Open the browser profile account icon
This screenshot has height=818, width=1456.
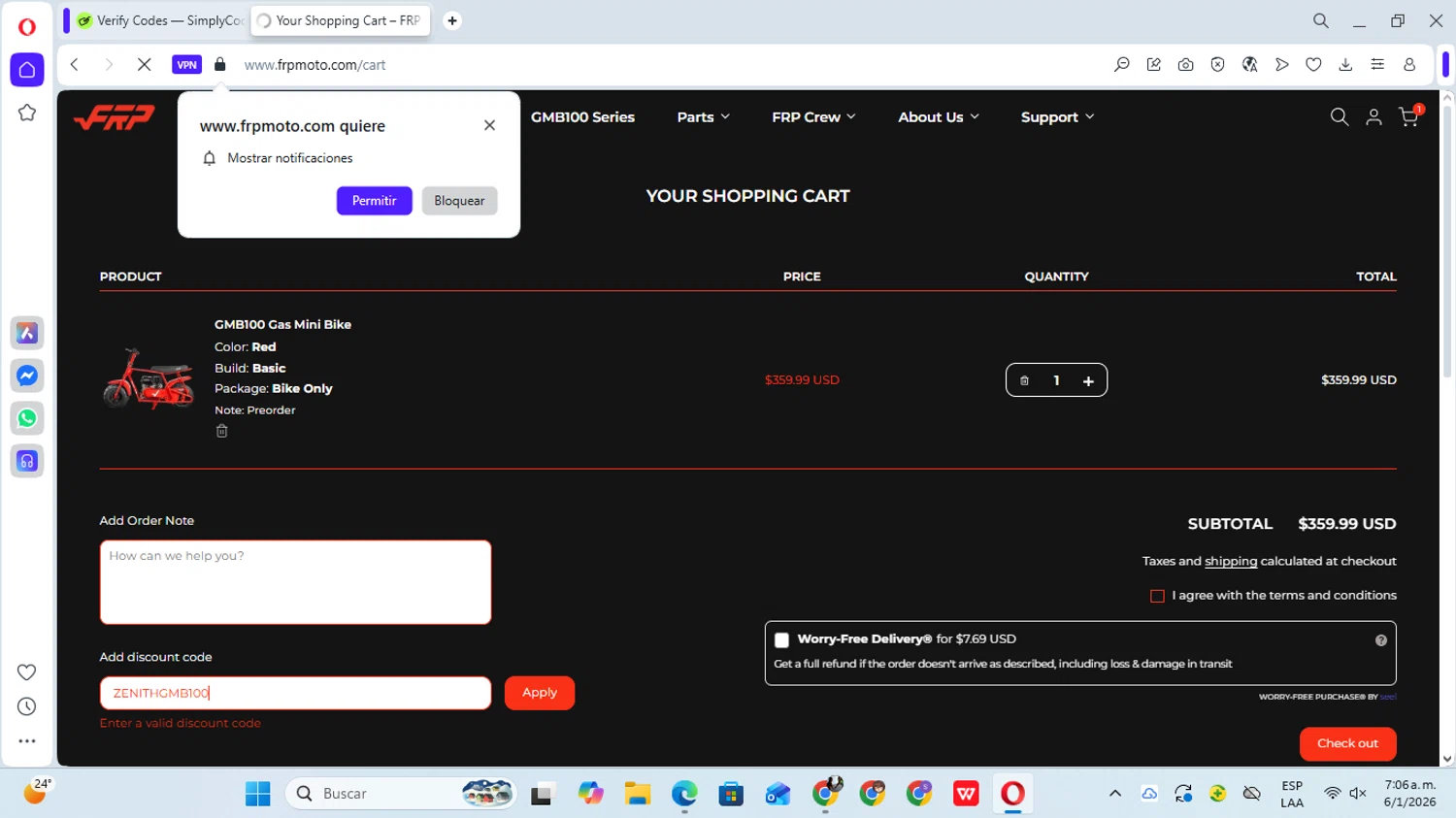1409,65
